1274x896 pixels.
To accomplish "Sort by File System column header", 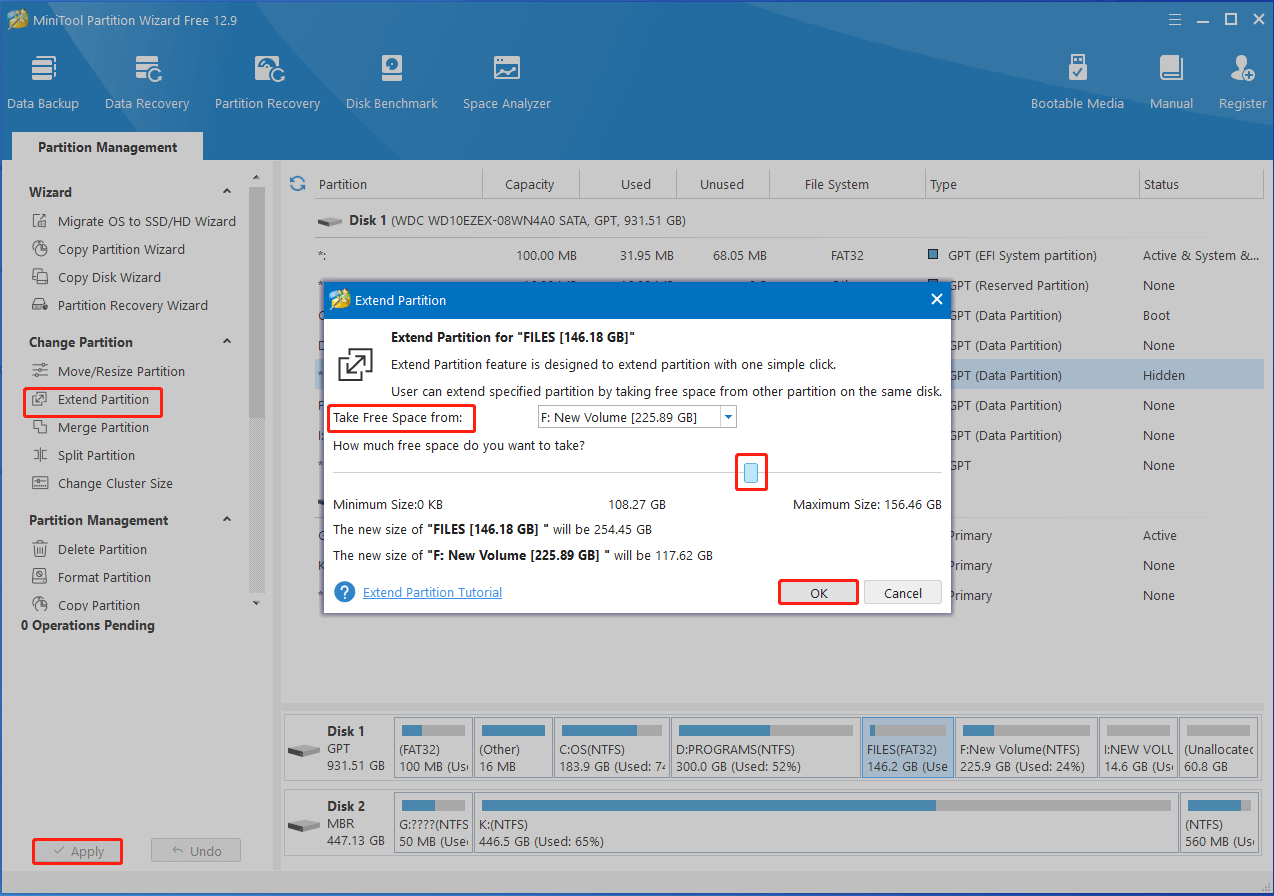I will pos(837,184).
